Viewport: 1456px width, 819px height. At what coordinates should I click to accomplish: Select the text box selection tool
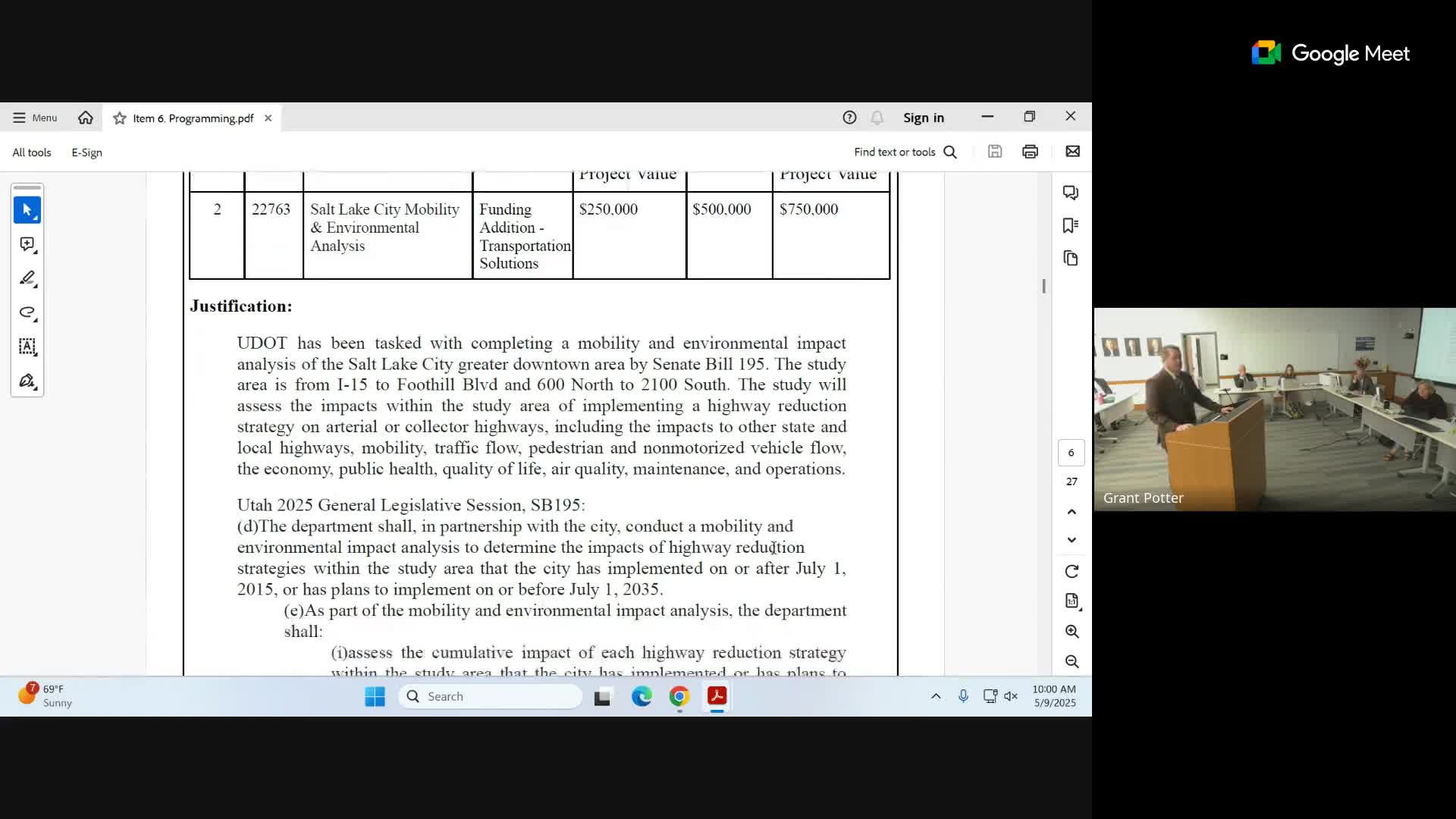tap(27, 347)
